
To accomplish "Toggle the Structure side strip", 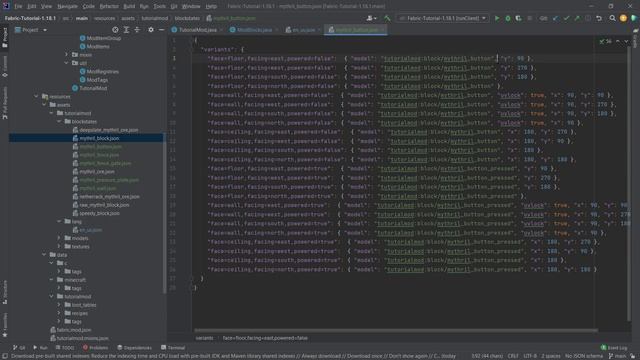I will tap(5, 292).
